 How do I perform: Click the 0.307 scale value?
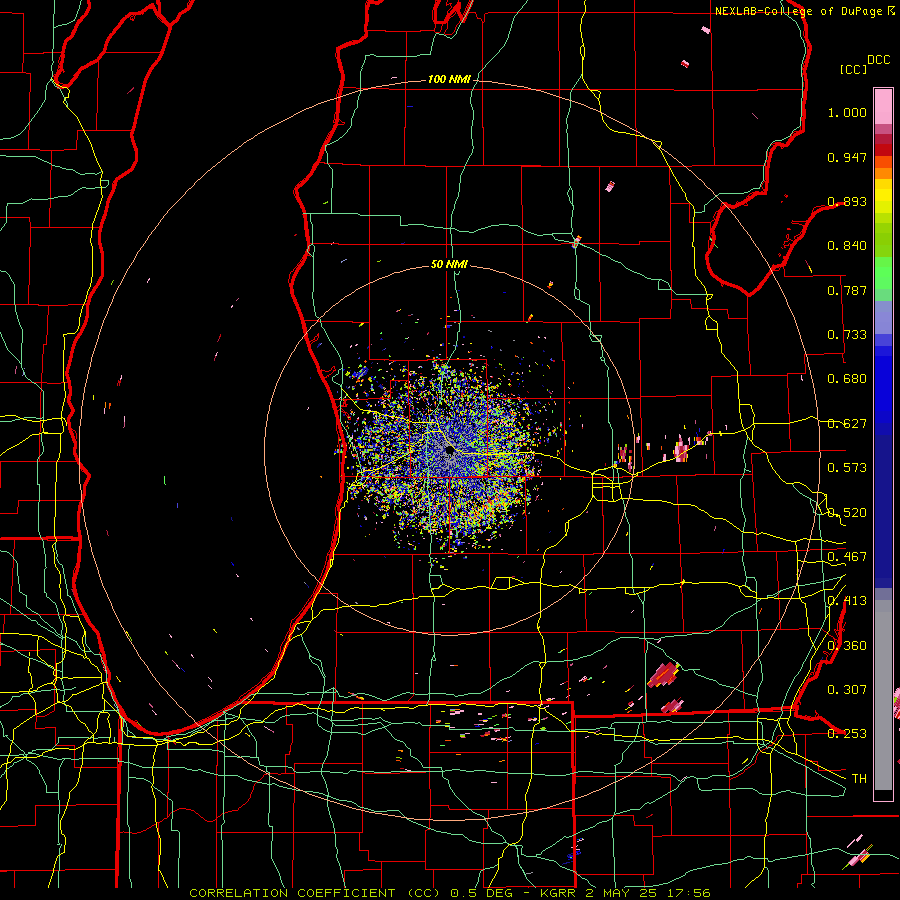847,690
